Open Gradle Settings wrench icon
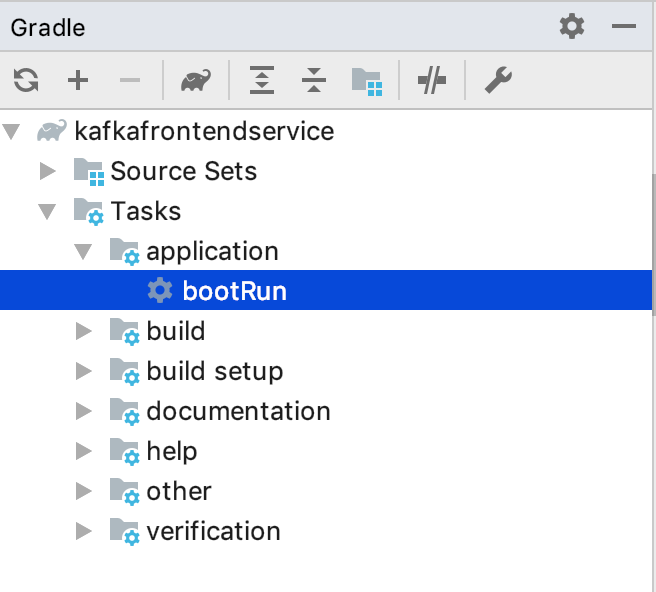 pyautogui.click(x=497, y=81)
